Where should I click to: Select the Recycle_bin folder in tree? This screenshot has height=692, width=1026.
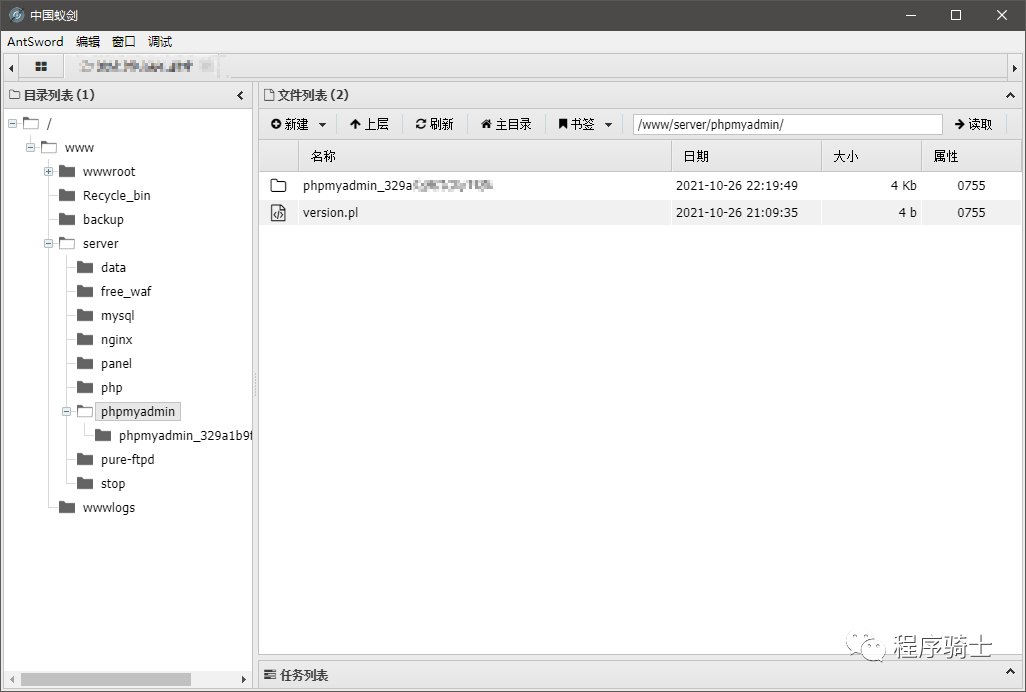(116, 196)
